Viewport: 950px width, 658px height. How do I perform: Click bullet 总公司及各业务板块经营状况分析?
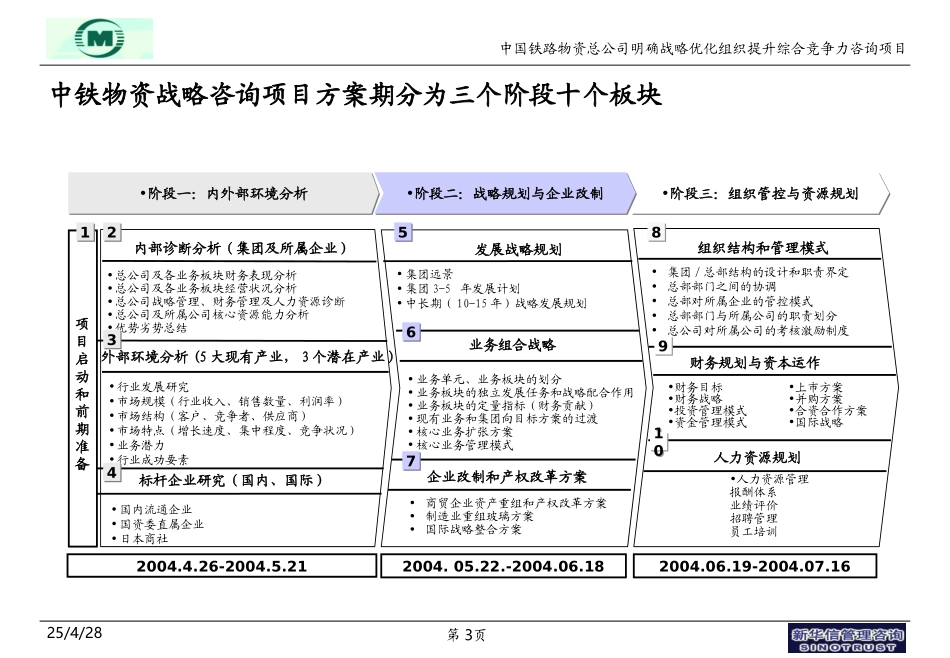coord(203,288)
